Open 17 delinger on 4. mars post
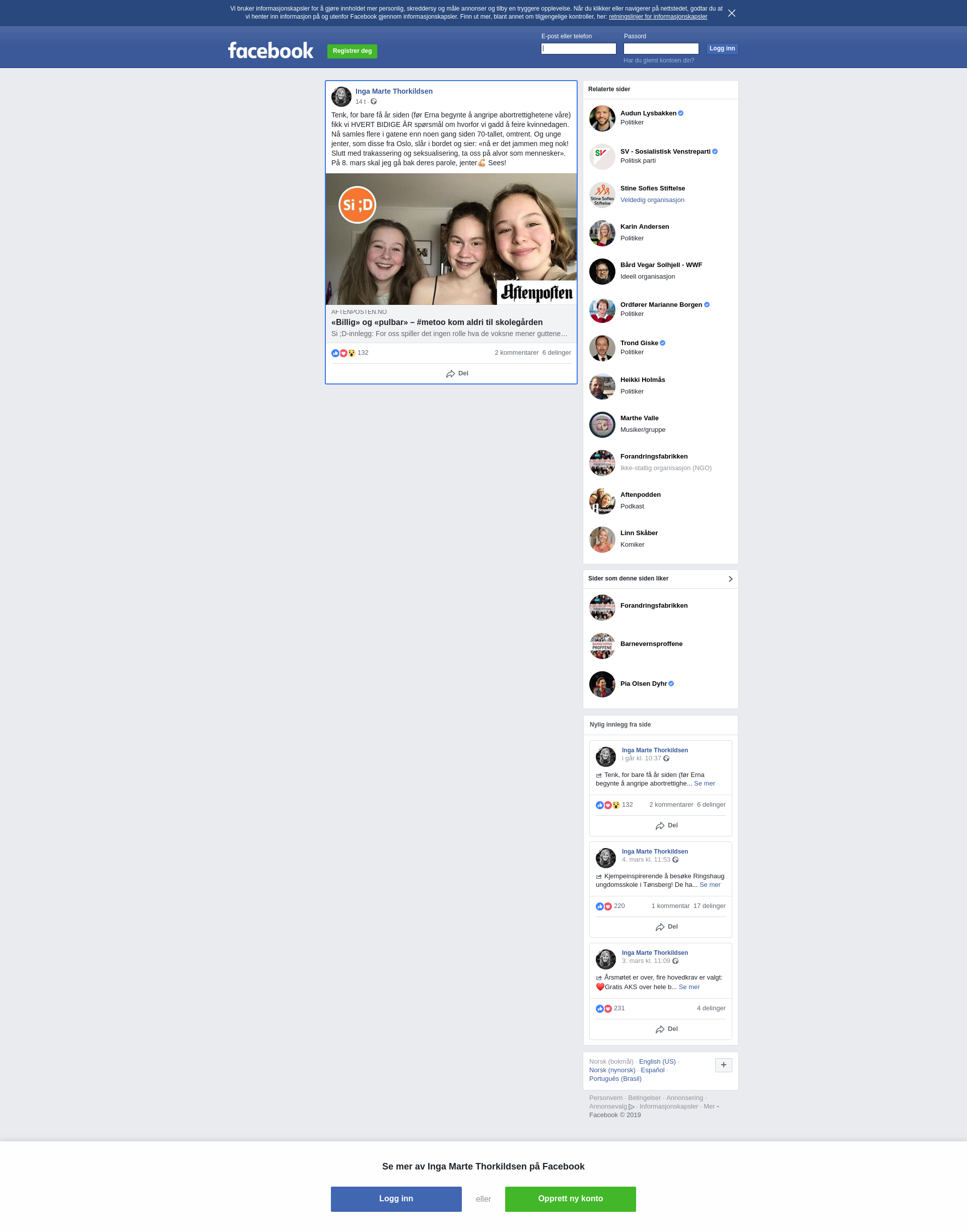This screenshot has width=967, height=1232. pyautogui.click(x=710, y=906)
